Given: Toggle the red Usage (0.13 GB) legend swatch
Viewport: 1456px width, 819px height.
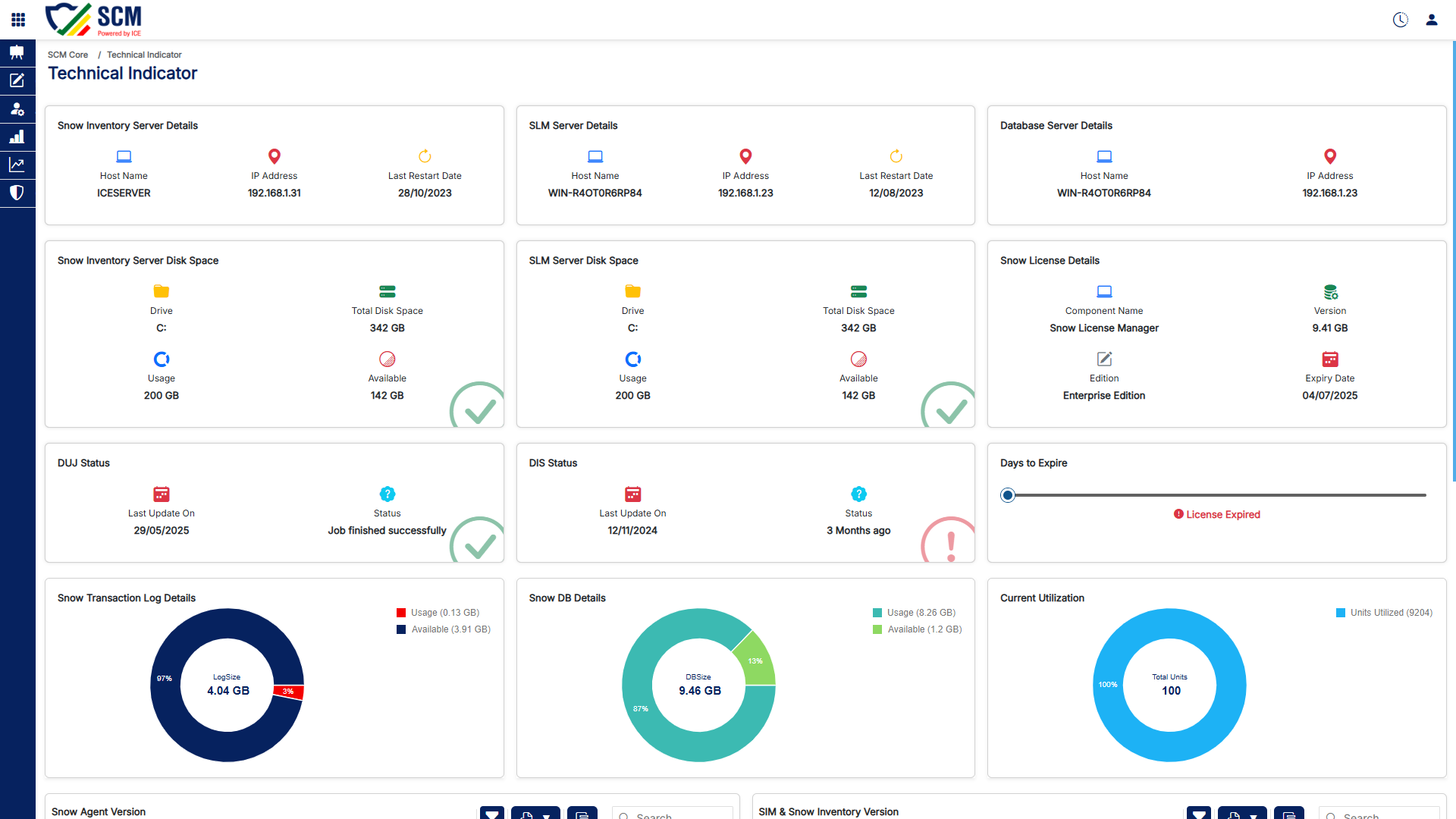Looking at the screenshot, I should click(x=401, y=613).
